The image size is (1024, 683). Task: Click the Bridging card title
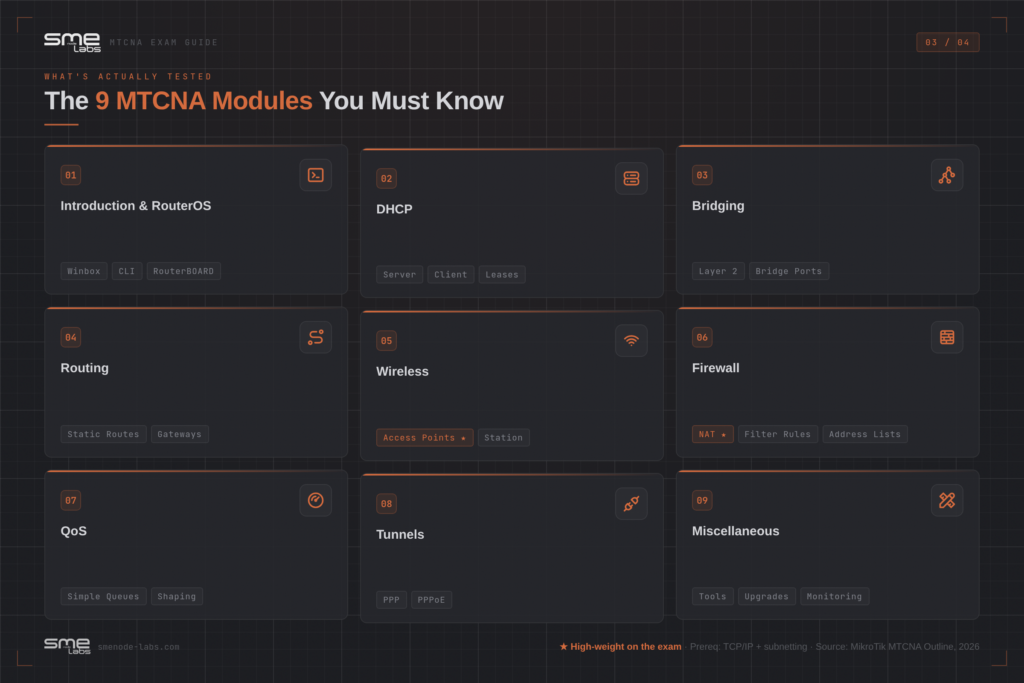(718, 206)
